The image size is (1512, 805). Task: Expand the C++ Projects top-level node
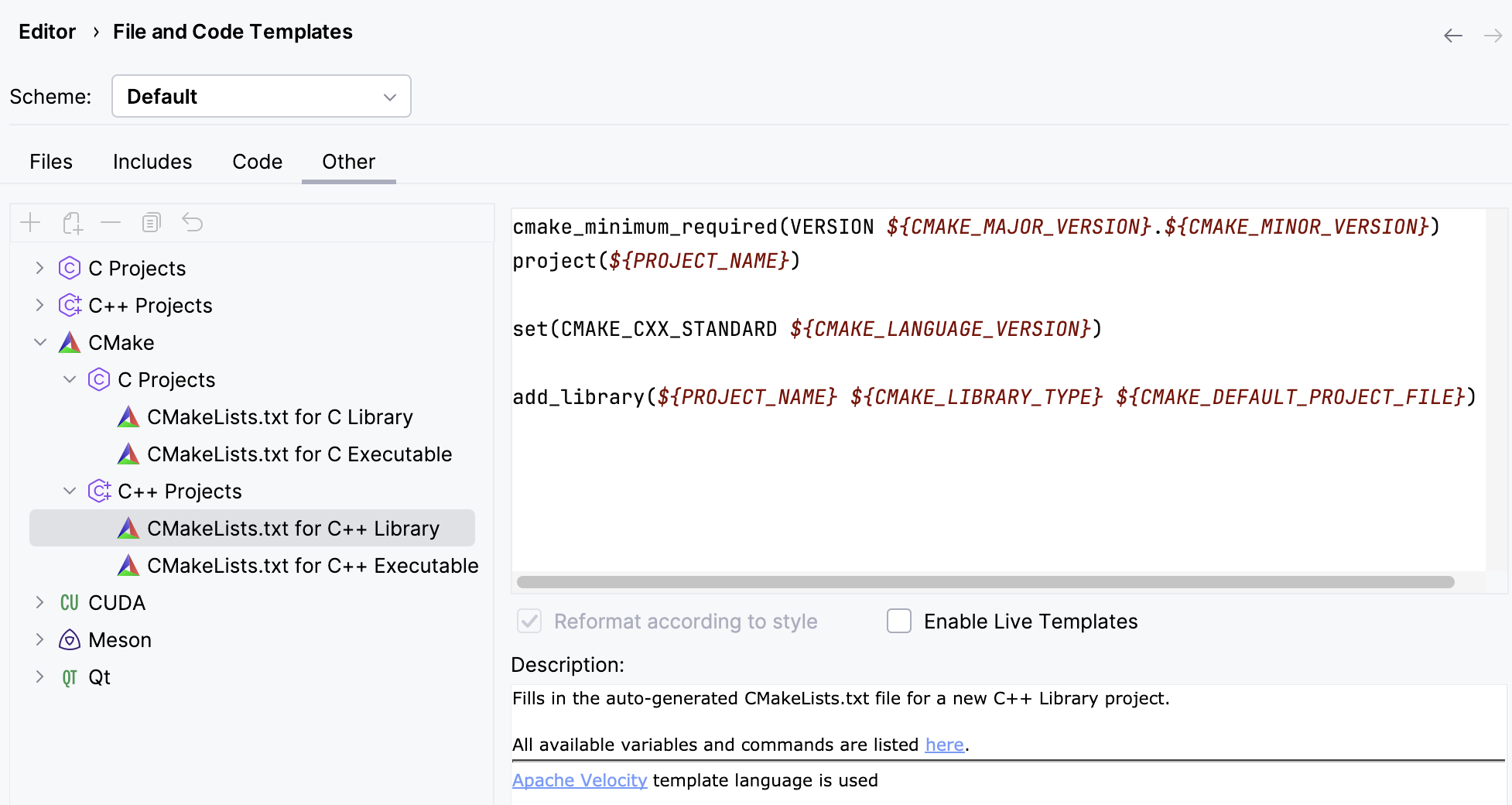(x=40, y=305)
